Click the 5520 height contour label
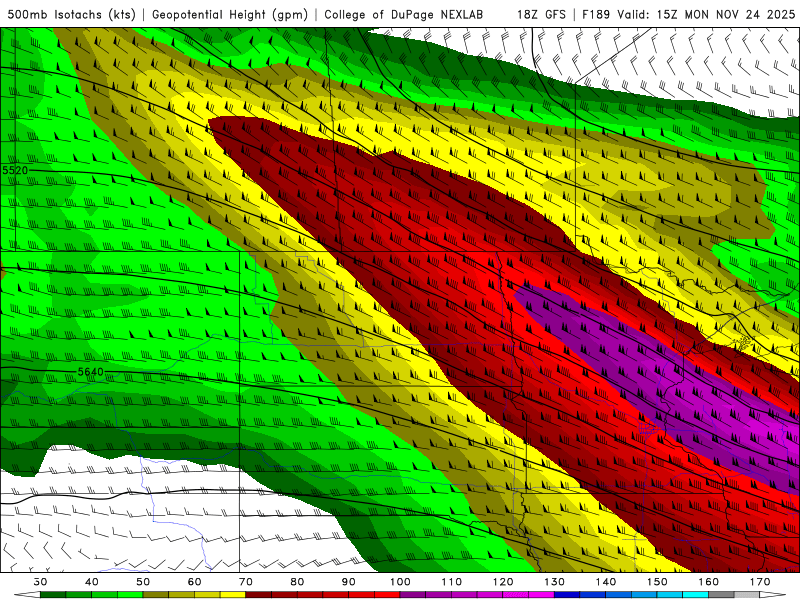800x600 pixels. (x=15, y=170)
